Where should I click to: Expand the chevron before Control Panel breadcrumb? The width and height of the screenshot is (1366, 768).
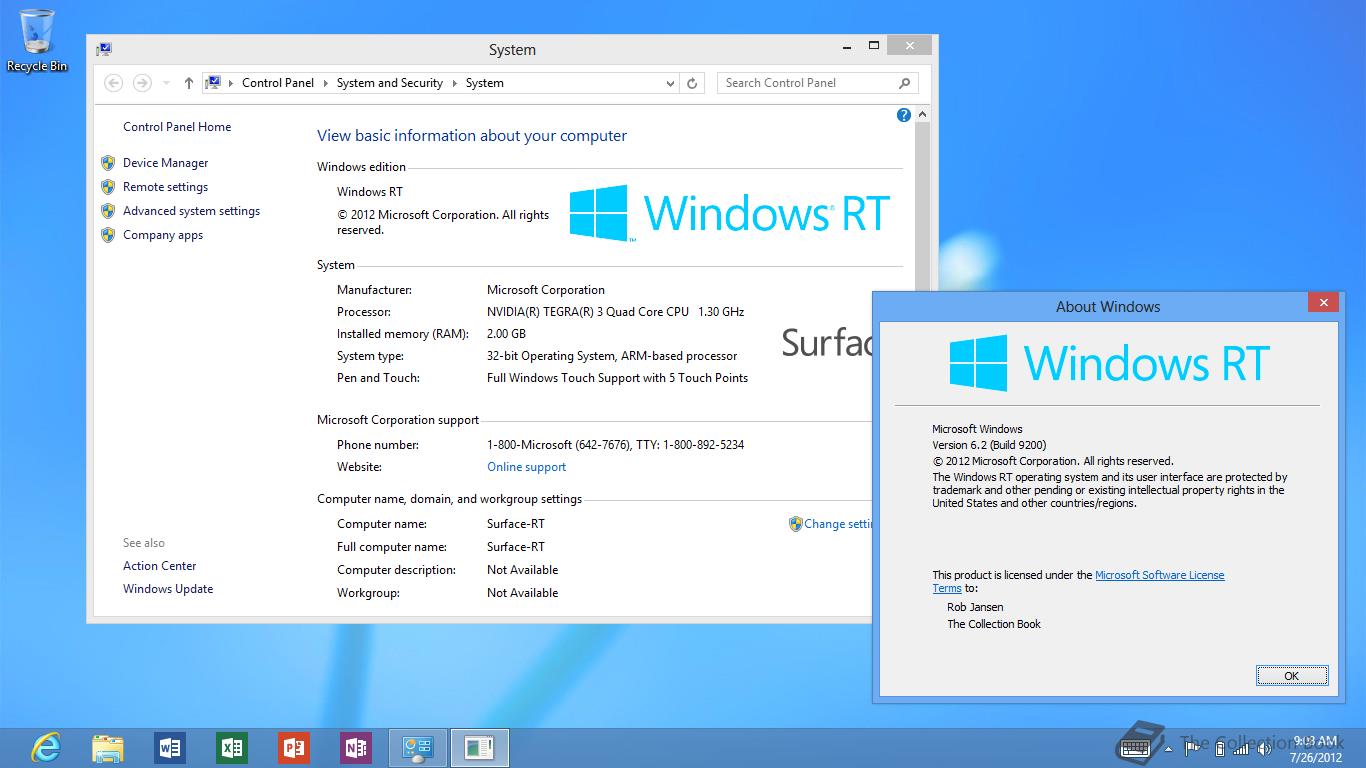coord(231,83)
